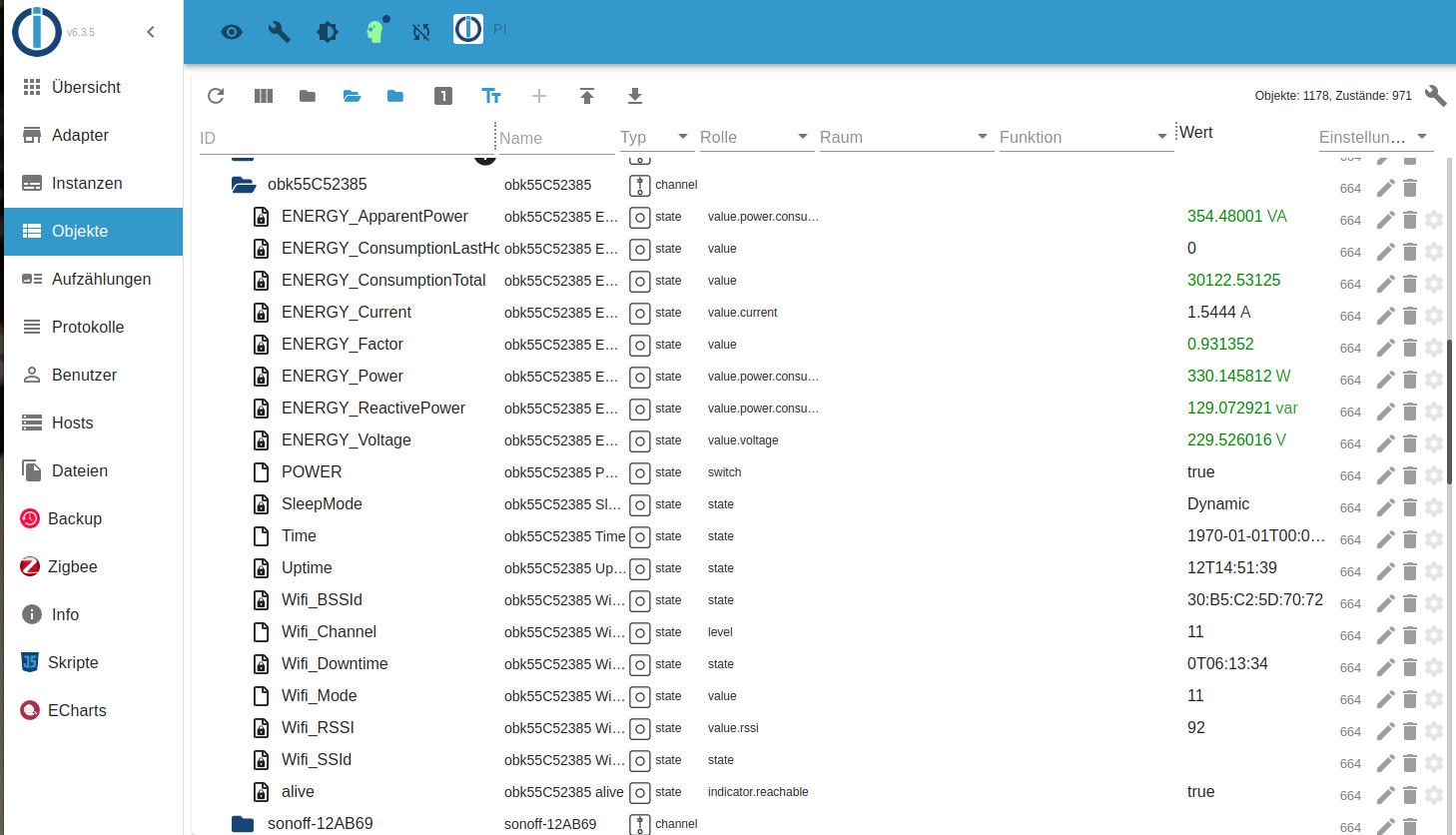Screen dimensions: 1456x835
Task: Open Protokolle logs page
Action: (x=93, y=327)
